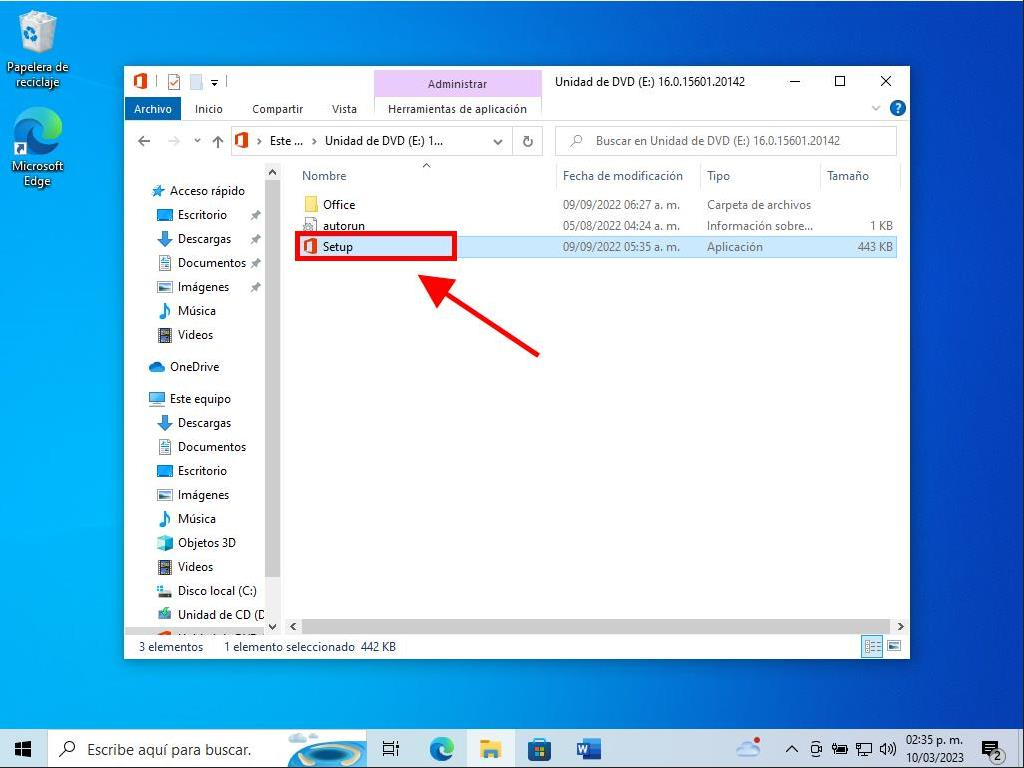This screenshot has height=768, width=1024.
Task: Expand the ribbon with the chevron
Action: pos(876,108)
